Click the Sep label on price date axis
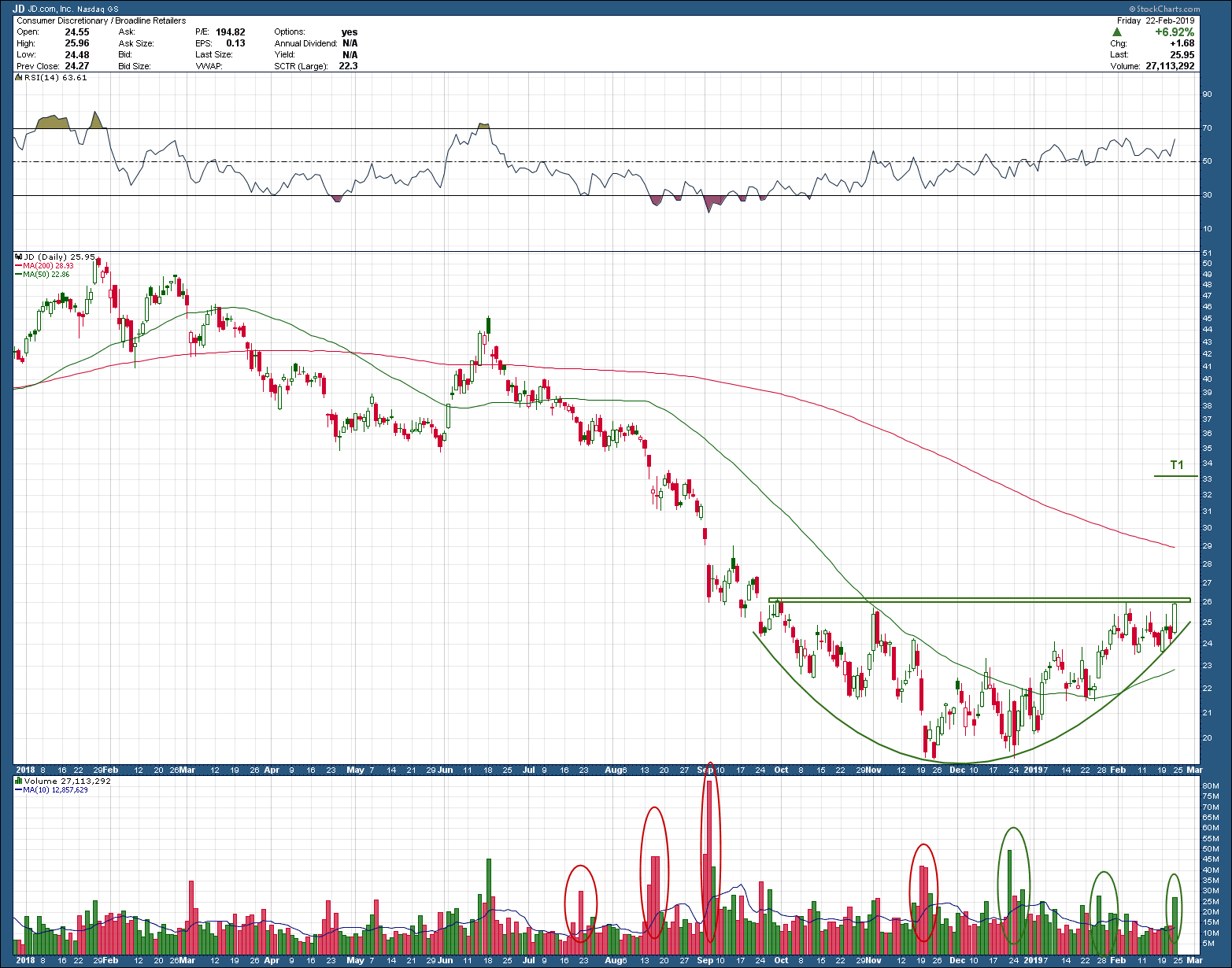1232x968 pixels. [x=706, y=770]
